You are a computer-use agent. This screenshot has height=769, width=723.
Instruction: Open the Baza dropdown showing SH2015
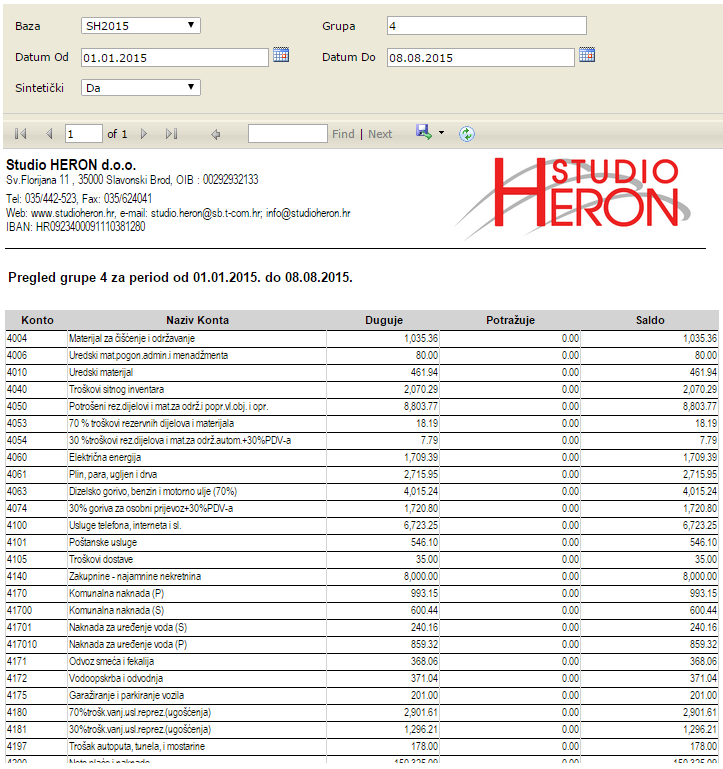140,26
